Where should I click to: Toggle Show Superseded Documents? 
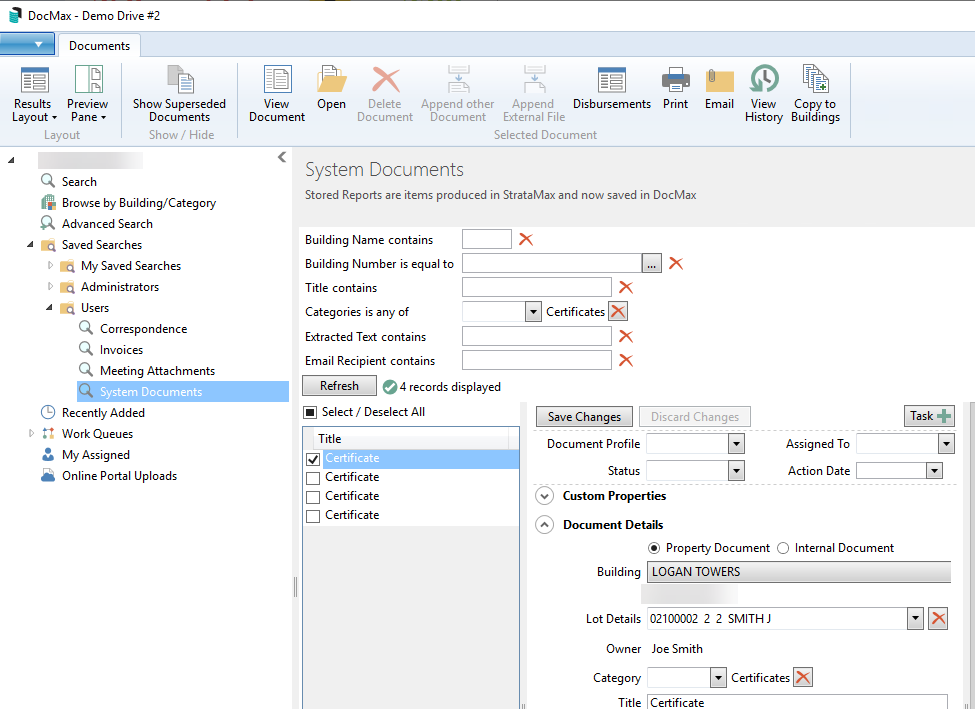coord(179,94)
